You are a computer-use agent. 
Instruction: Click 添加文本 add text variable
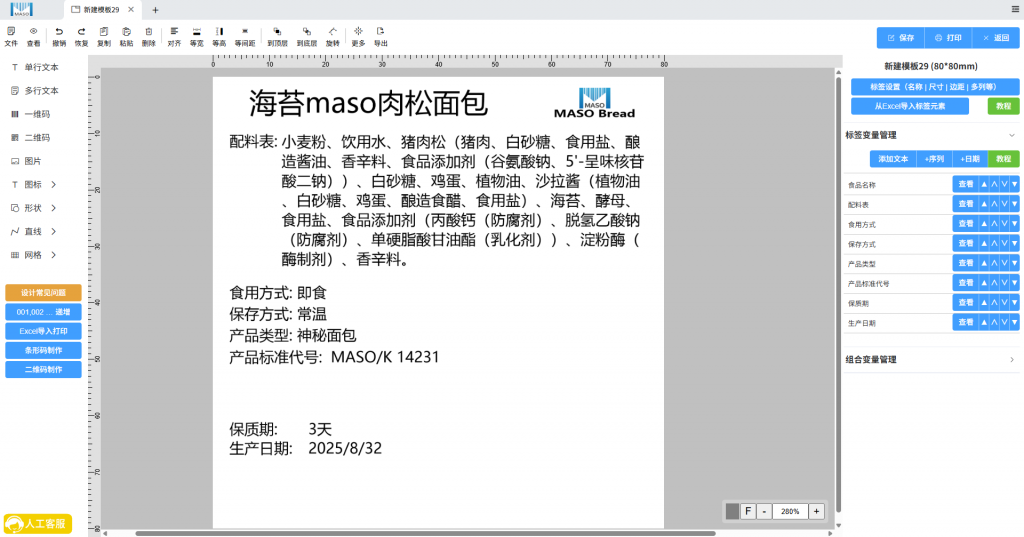pos(893,159)
